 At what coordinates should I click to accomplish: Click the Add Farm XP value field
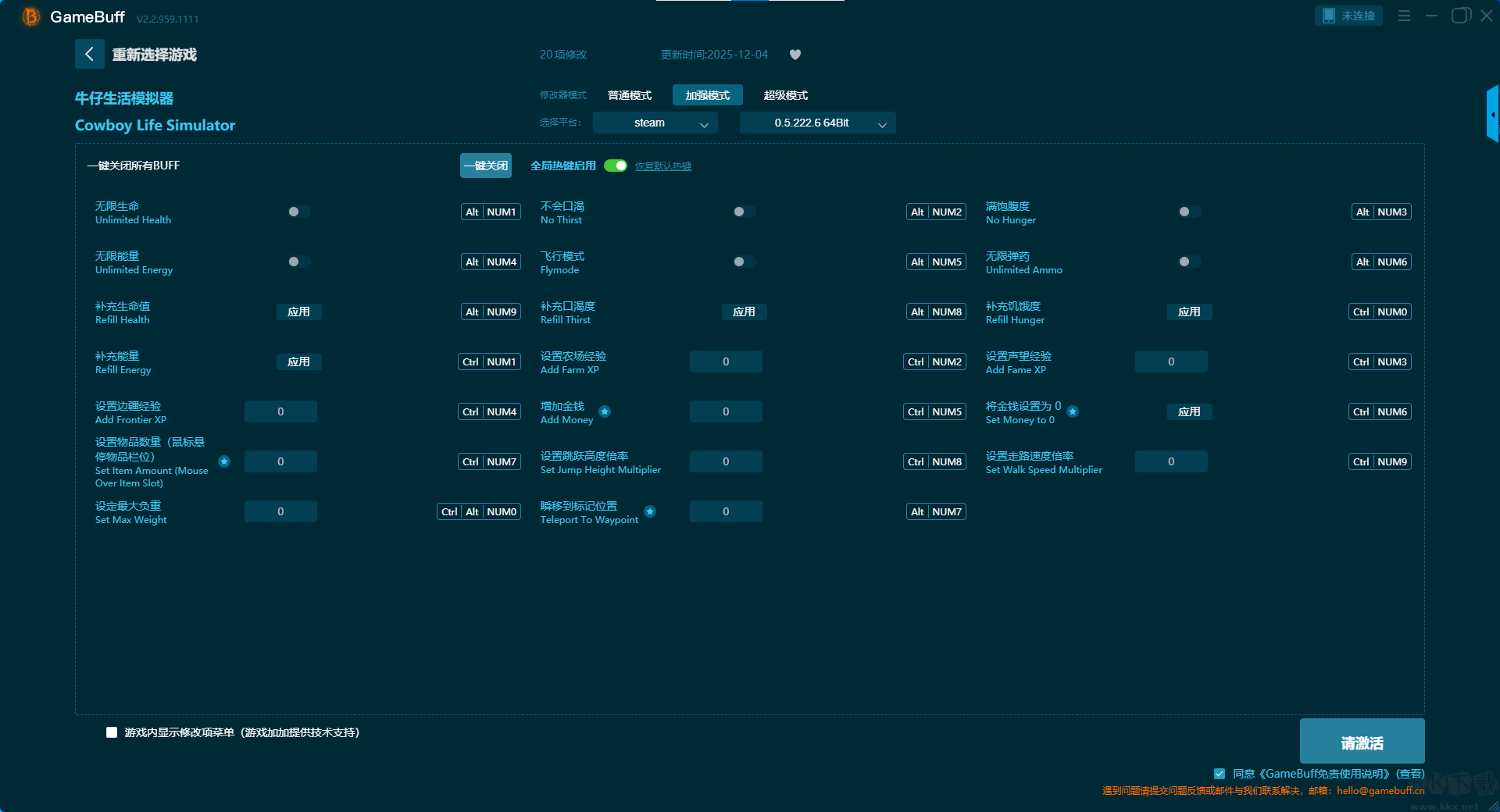726,361
